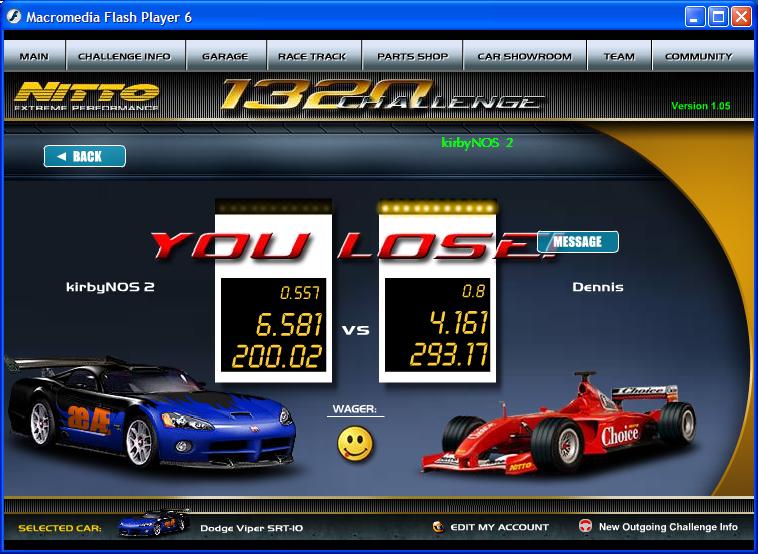Image resolution: width=758 pixels, height=554 pixels.
Task: Click the MESSAGE button
Action: (x=578, y=242)
